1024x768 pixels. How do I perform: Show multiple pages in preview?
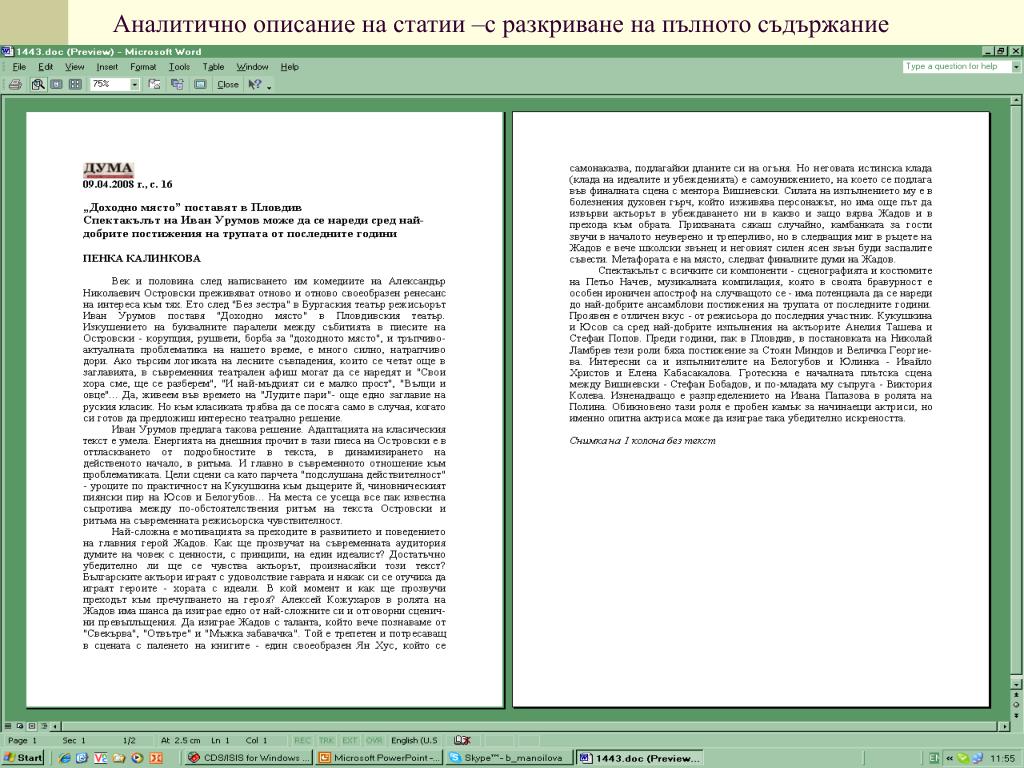coord(75,84)
